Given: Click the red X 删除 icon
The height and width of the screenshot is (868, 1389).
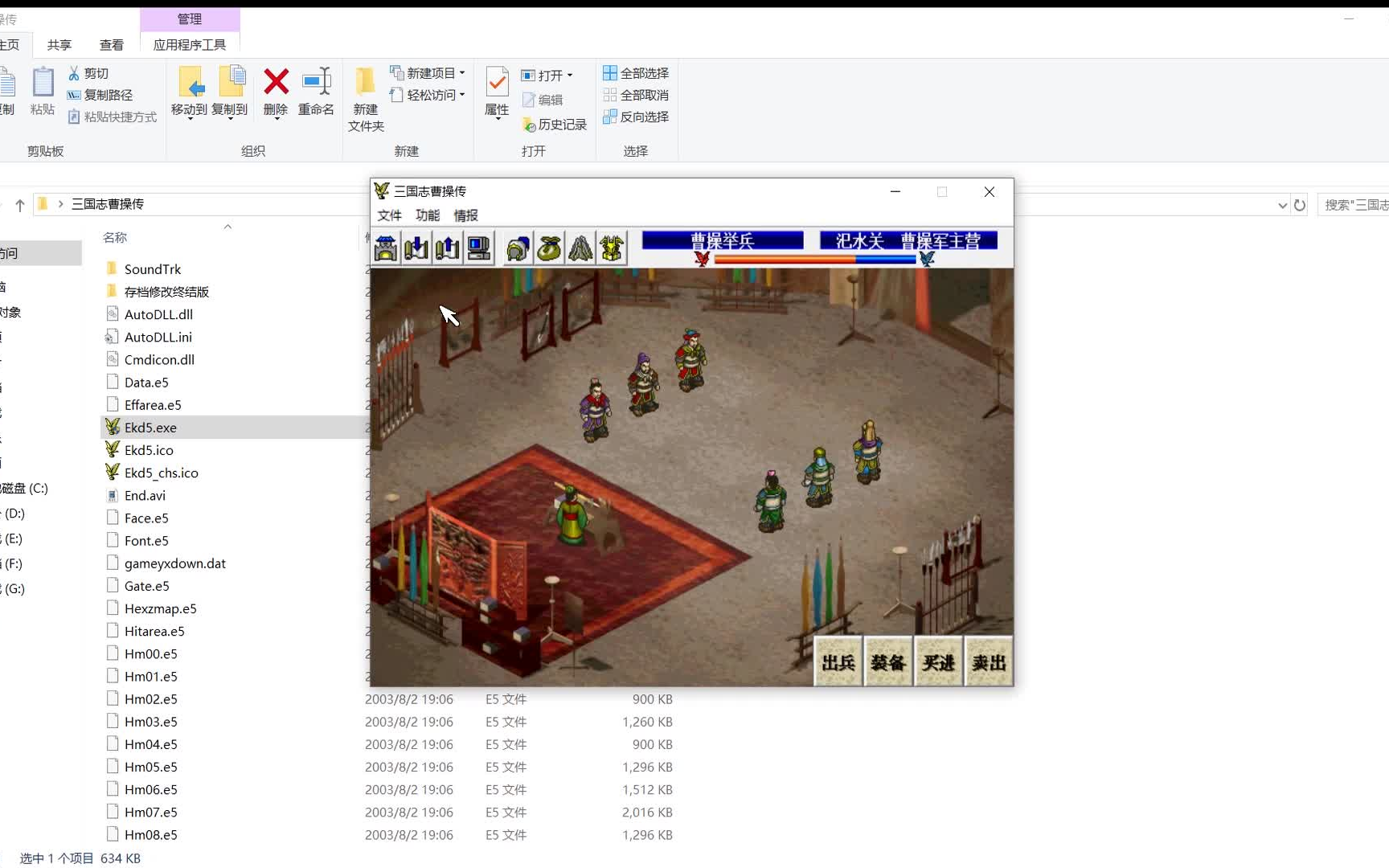Looking at the screenshot, I should pos(276,82).
